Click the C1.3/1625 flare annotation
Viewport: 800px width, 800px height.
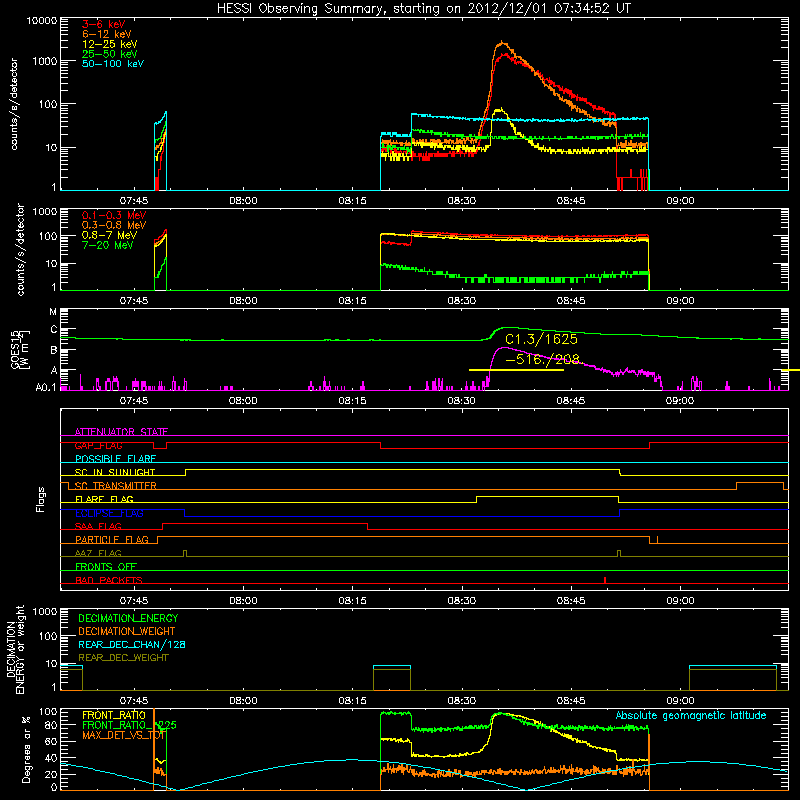coord(541,339)
